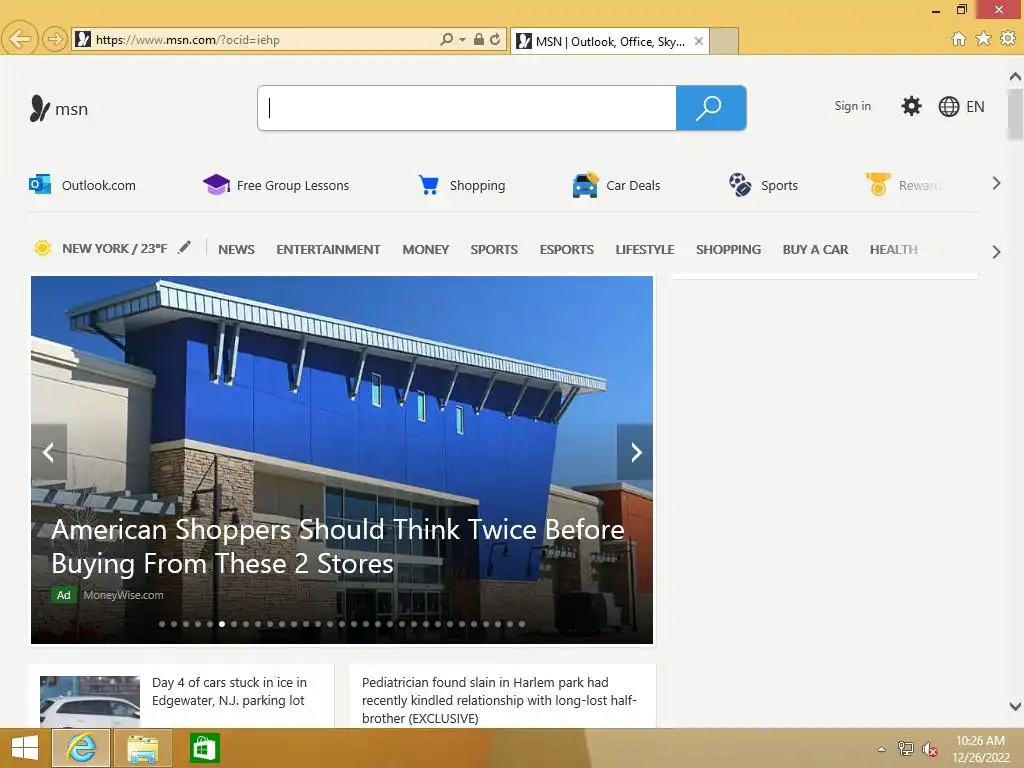Jump to the last carousel dot
The height and width of the screenshot is (768, 1024).
pos(522,624)
